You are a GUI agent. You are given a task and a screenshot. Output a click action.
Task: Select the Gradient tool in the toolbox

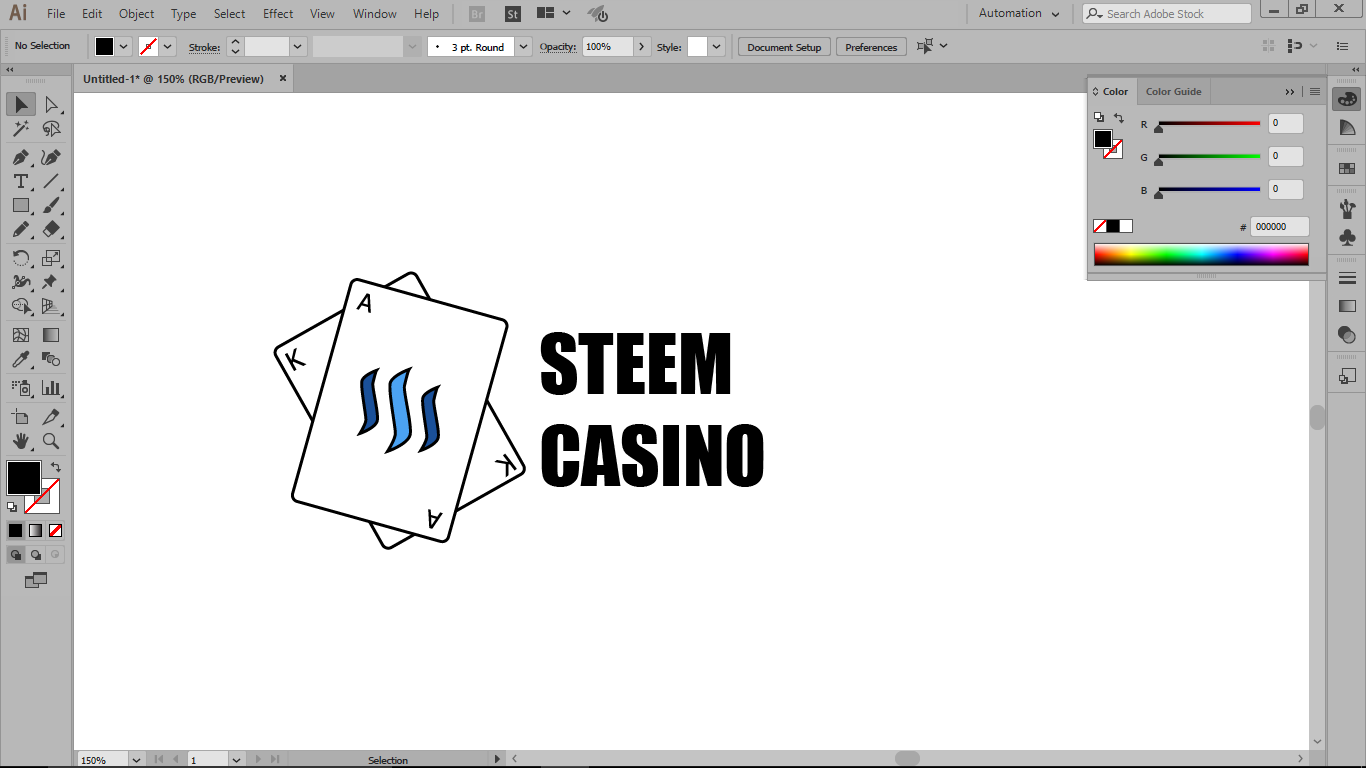[51, 335]
